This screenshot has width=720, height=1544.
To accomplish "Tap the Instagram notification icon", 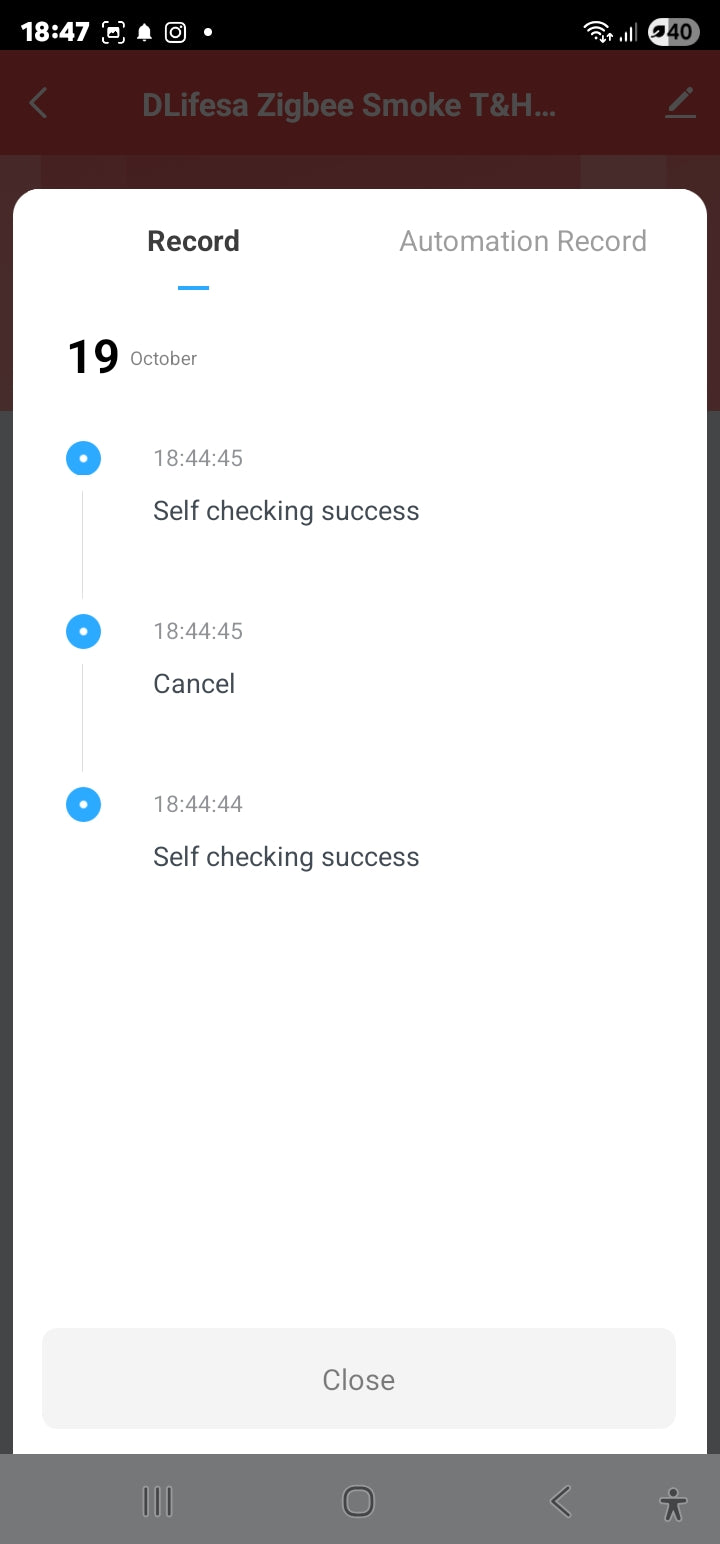I will (x=175, y=32).
